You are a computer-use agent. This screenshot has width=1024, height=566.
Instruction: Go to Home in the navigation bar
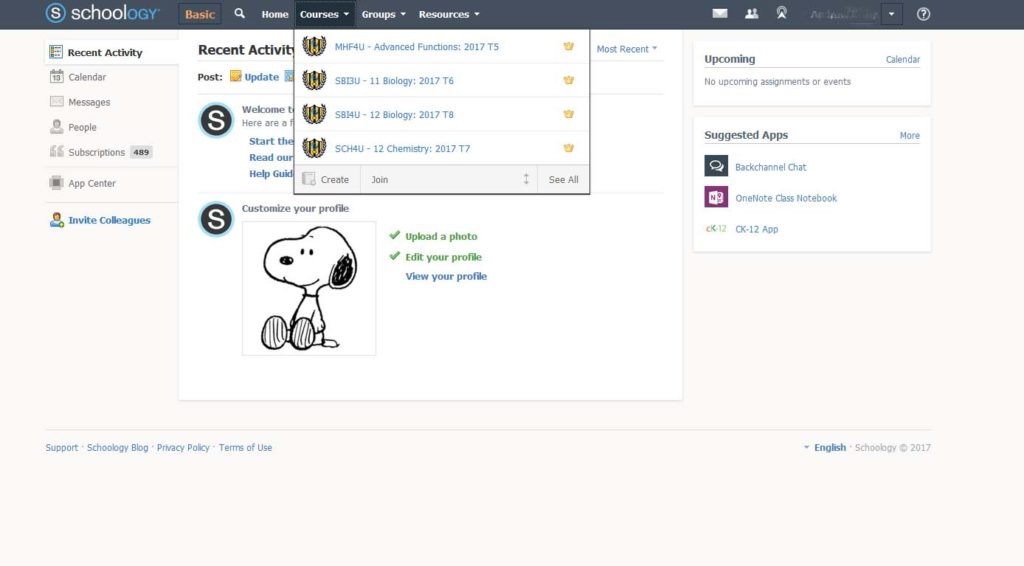pyautogui.click(x=275, y=14)
